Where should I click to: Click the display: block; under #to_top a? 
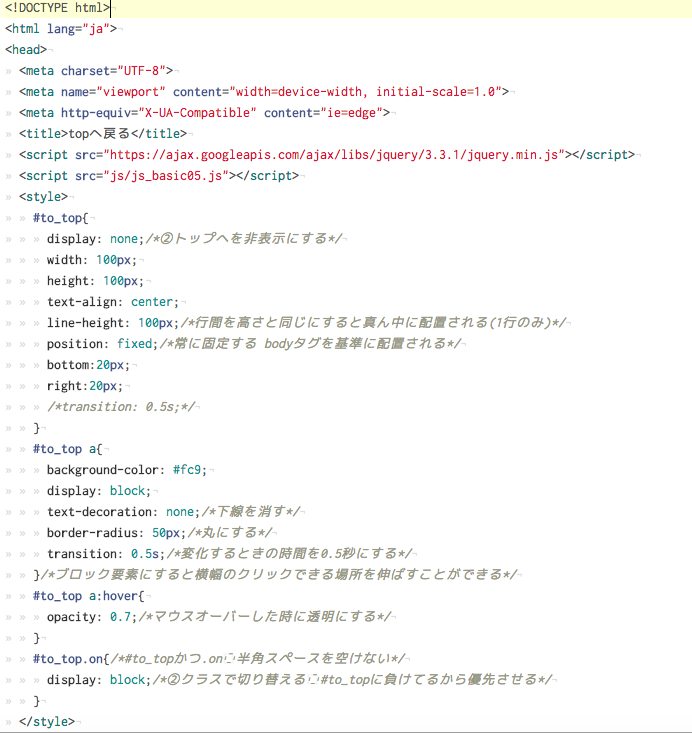point(99,491)
